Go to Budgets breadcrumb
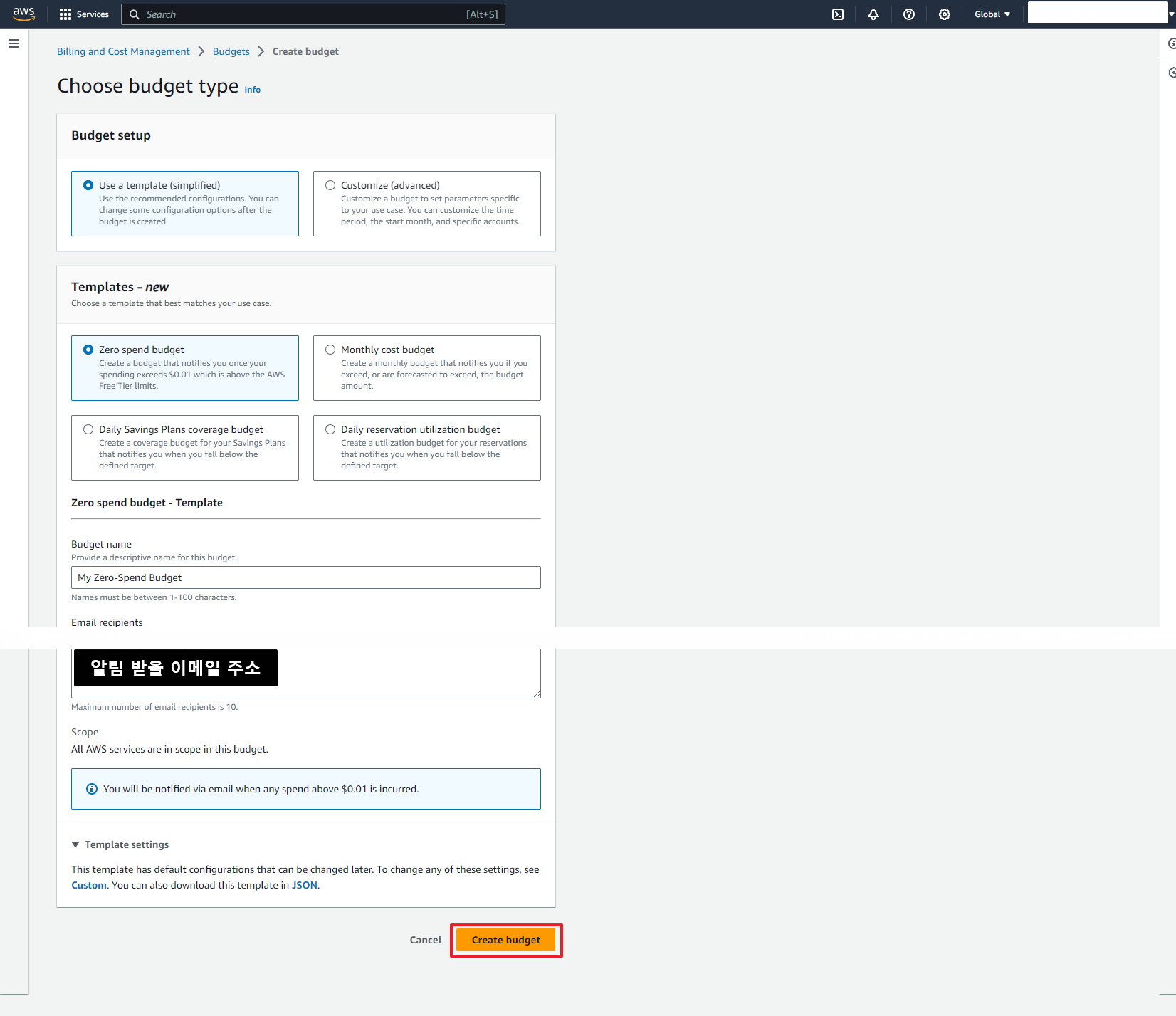This screenshot has height=1016, width=1176. tap(231, 51)
